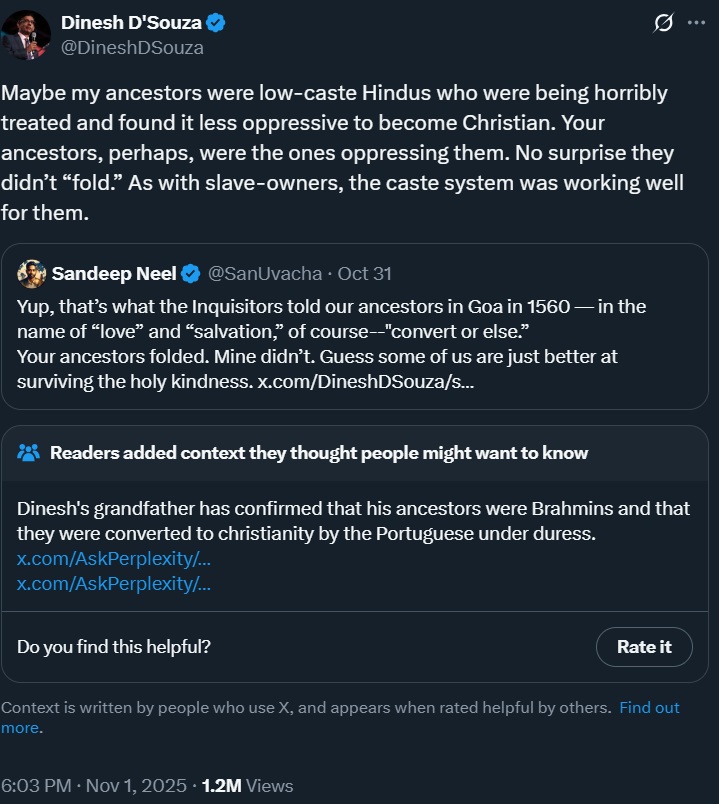
Task: Open the x.com/DineshDSouza/s… link in quote
Action: tap(367, 383)
